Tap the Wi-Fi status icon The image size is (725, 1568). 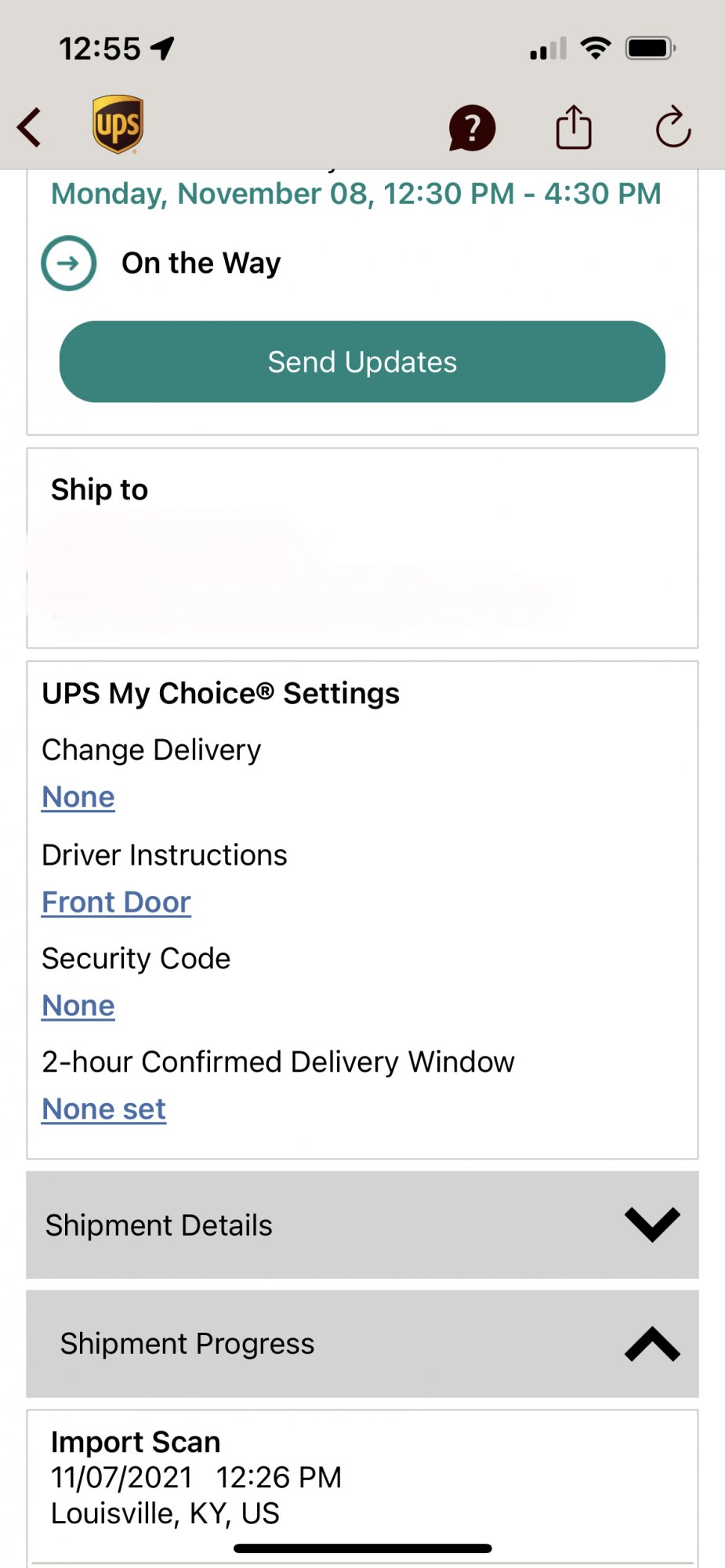tap(596, 49)
